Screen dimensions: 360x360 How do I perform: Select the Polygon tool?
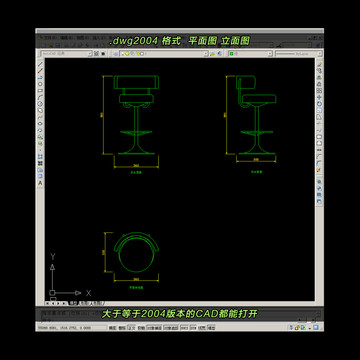coord(40,84)
